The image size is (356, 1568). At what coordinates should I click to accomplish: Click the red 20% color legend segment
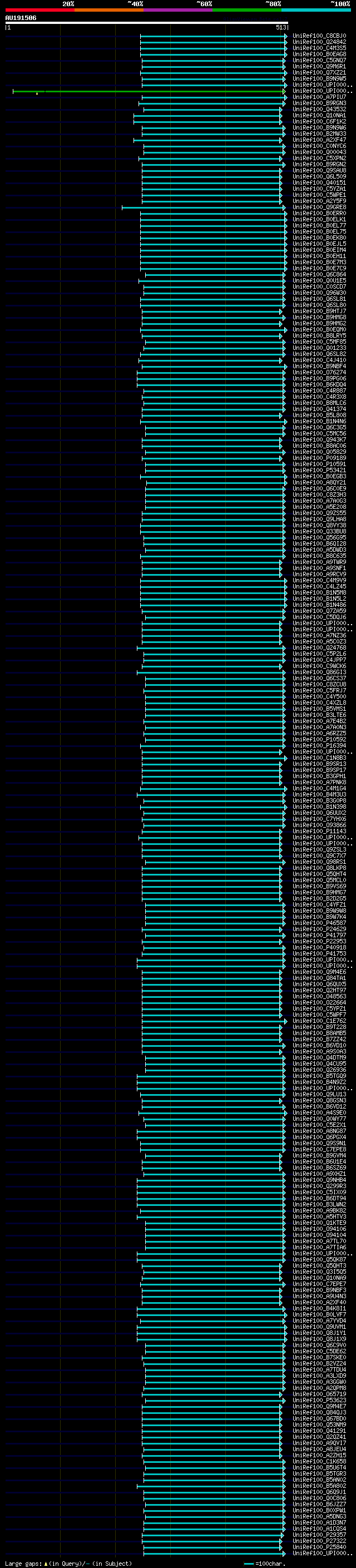tap(39, 10)
